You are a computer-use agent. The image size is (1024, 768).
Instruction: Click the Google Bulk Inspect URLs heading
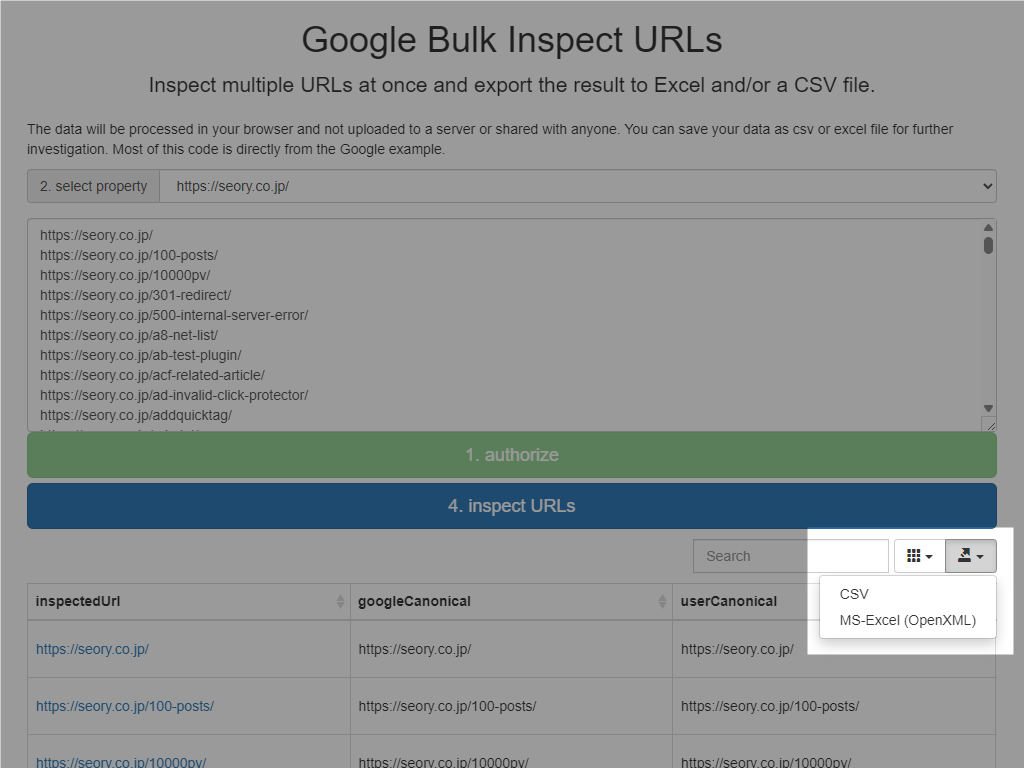[x=512, y=40]
